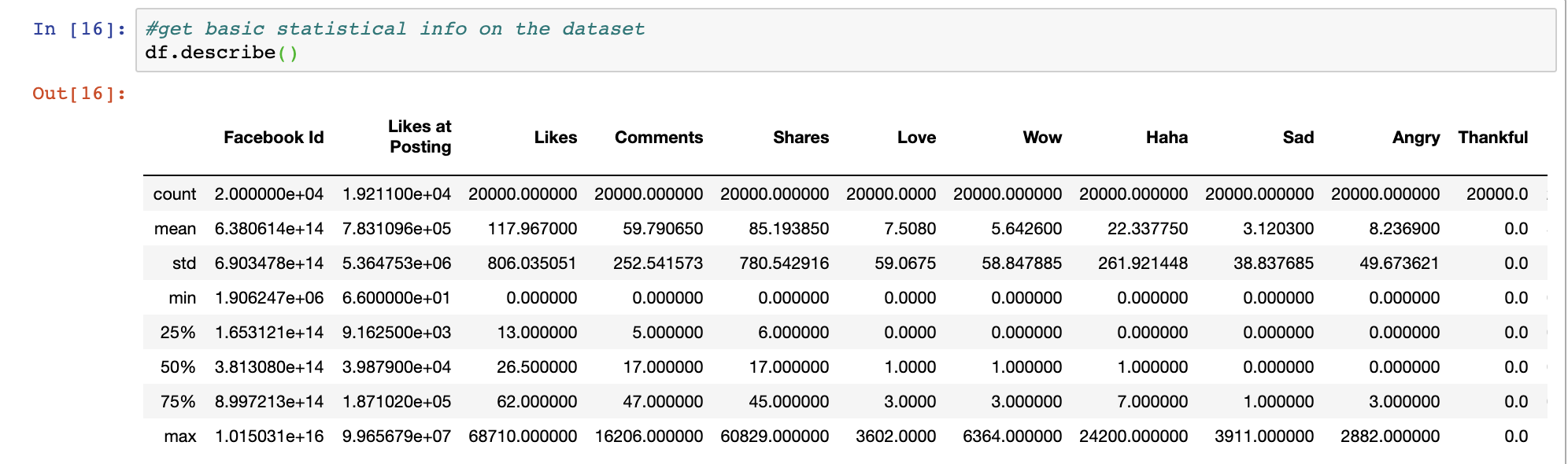Click the comment line about basic statistical info

(394, 29)
